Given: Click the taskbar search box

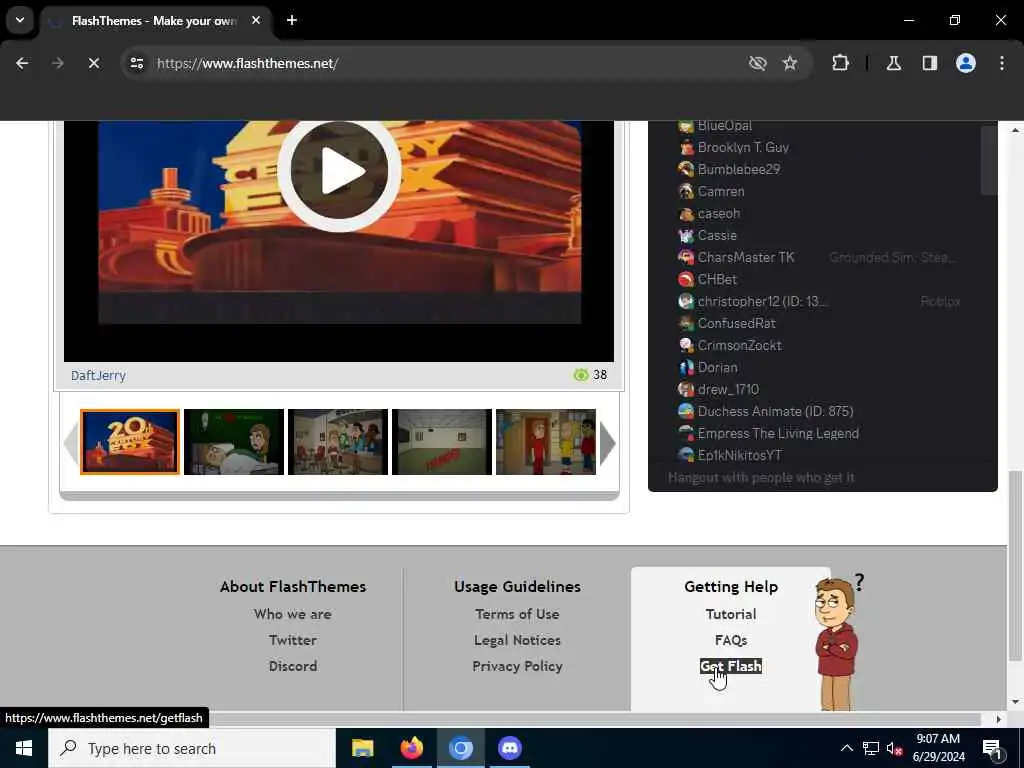Looking at the screenshot, I should tap(192, 748).
